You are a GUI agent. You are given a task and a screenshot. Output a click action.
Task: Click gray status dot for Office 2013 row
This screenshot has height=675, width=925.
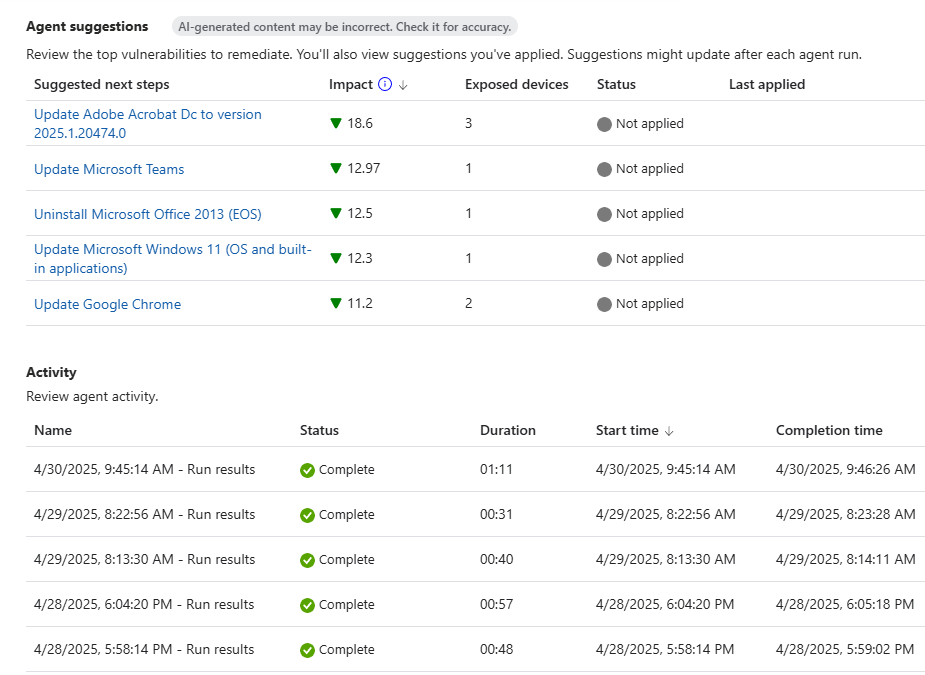(x=604, y=214)
